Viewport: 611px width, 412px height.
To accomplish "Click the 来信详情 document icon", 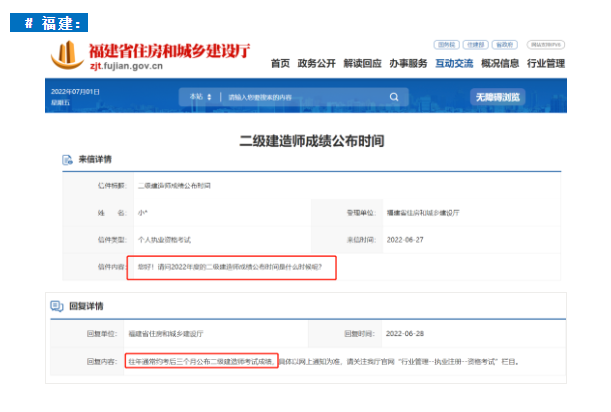I will point(67,160).
